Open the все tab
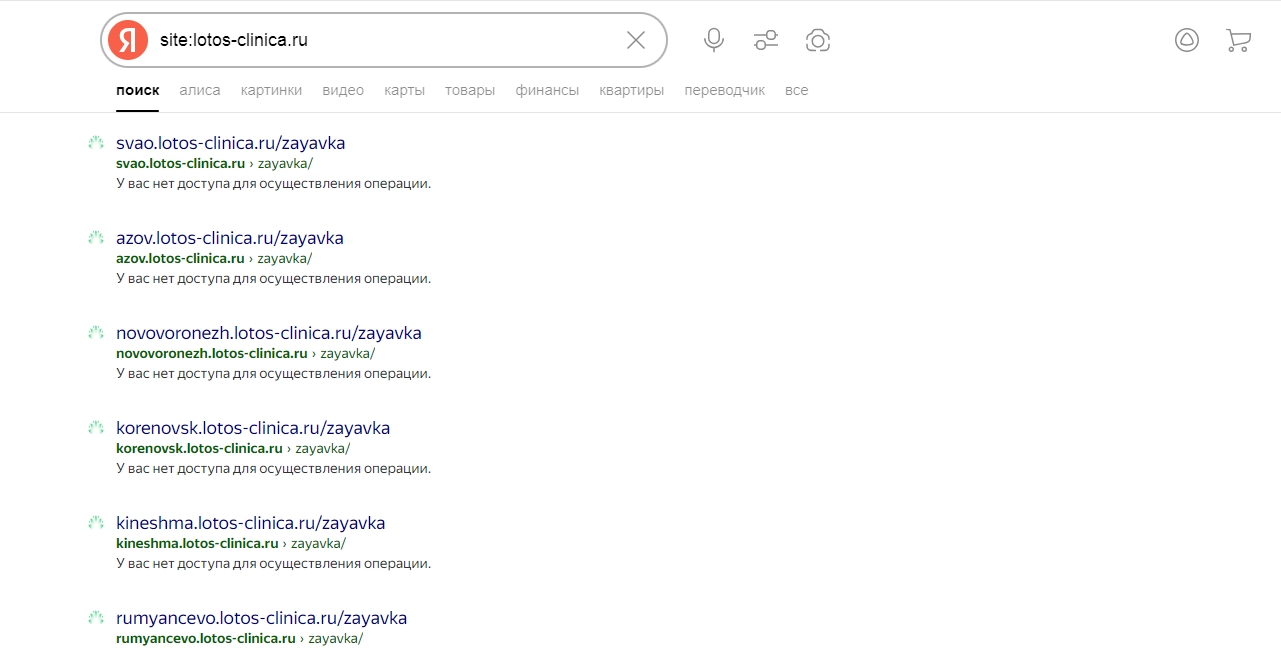Screen dimensions: 1281x651 tap(797, 90)
